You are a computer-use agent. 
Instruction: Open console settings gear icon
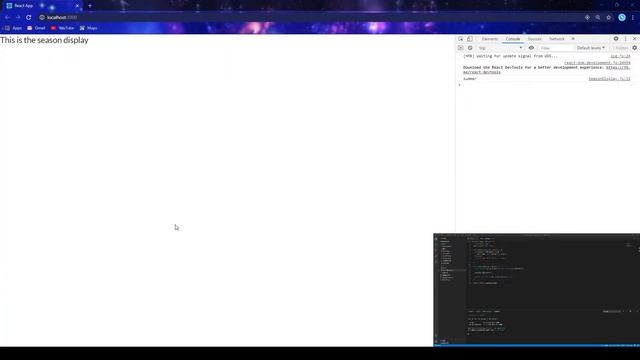pyautogui.click(x=635, y=48)
